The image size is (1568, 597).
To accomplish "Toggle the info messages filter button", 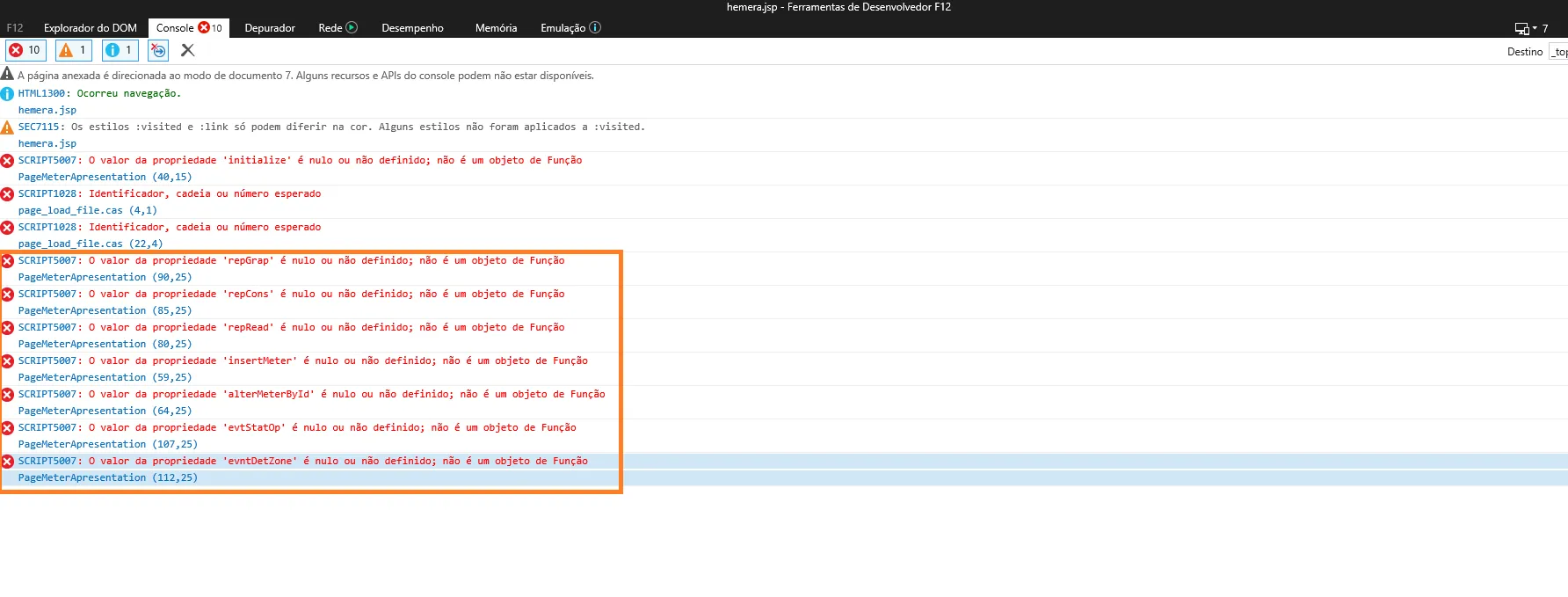I will point(120,50).
